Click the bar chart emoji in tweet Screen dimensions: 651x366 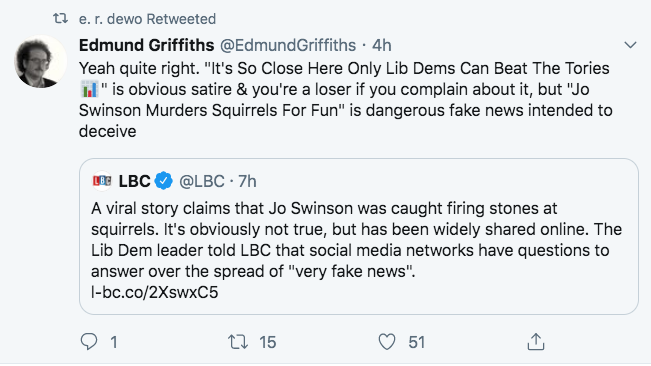(89, 89)
